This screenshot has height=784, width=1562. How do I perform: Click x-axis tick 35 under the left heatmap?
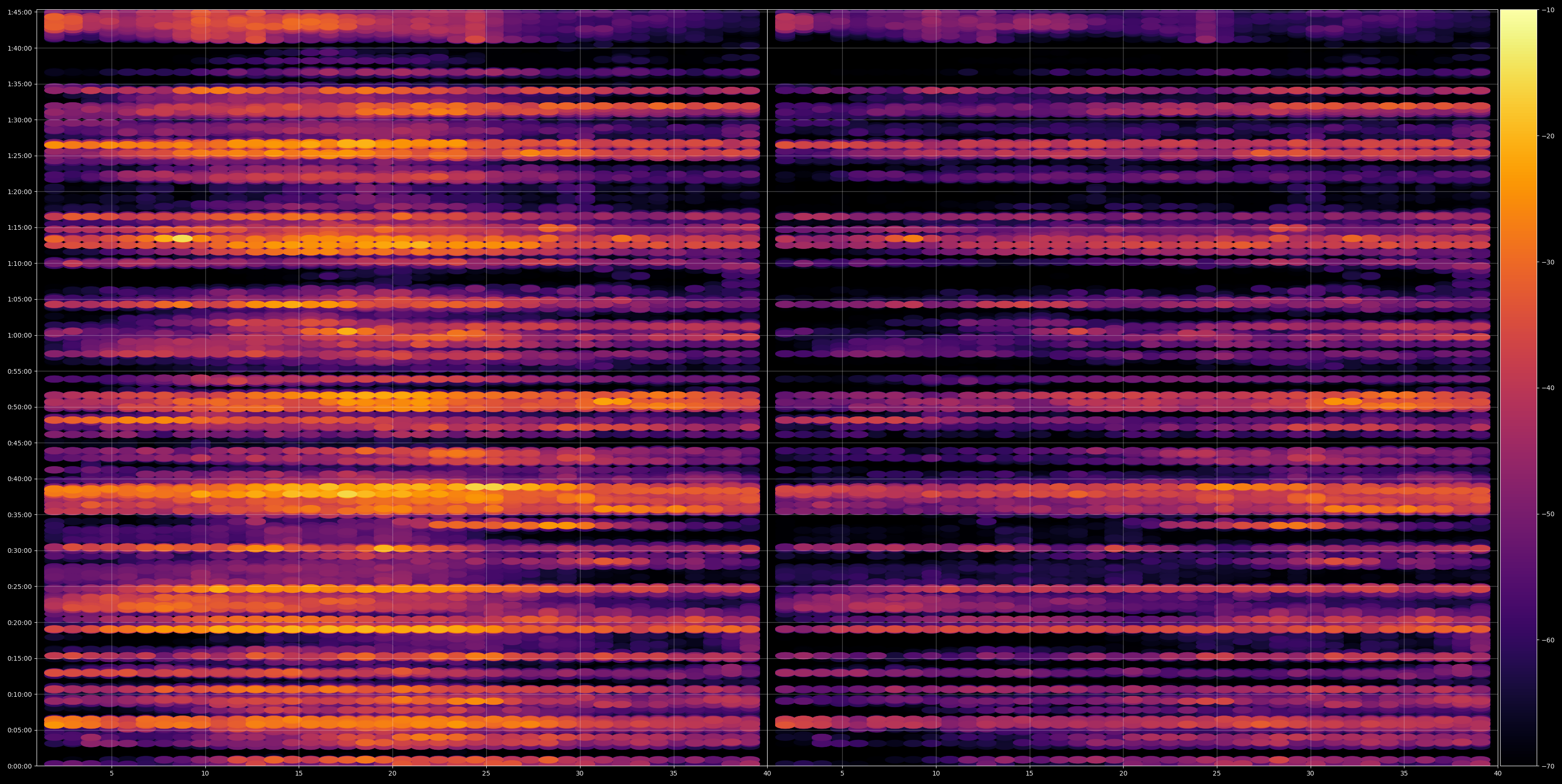(x=674, y=773)
